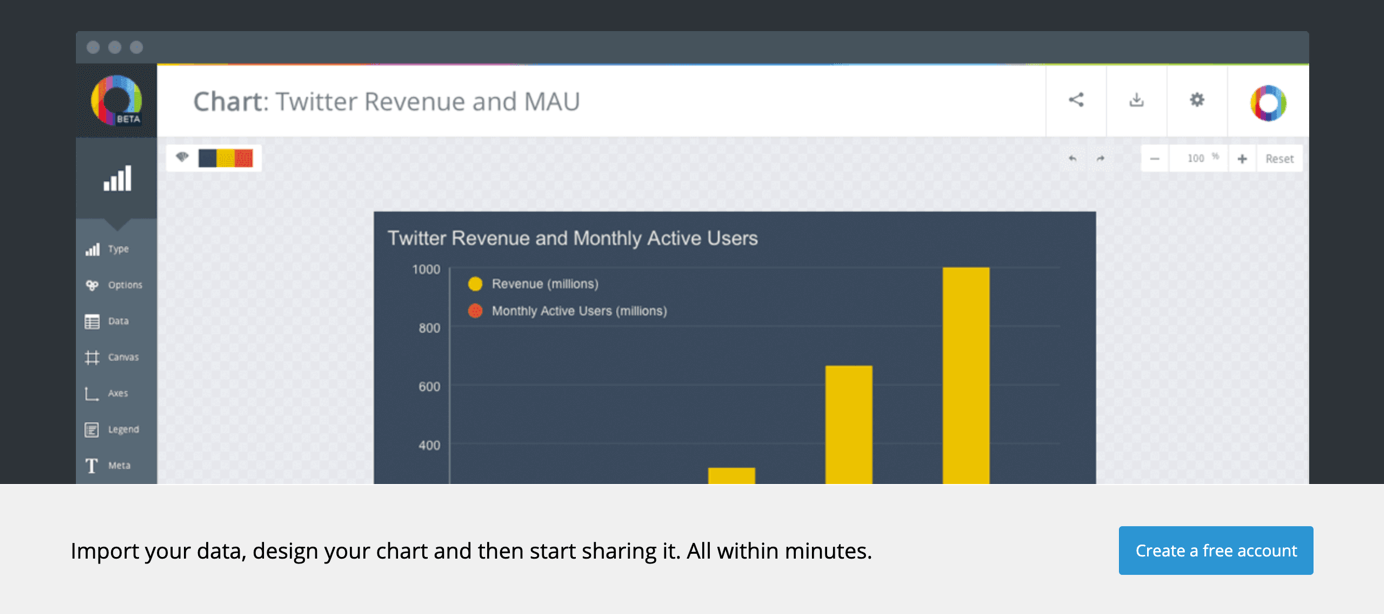Click the "Create a free account" button
The image size is (1384, 614).
point(1216,551)
